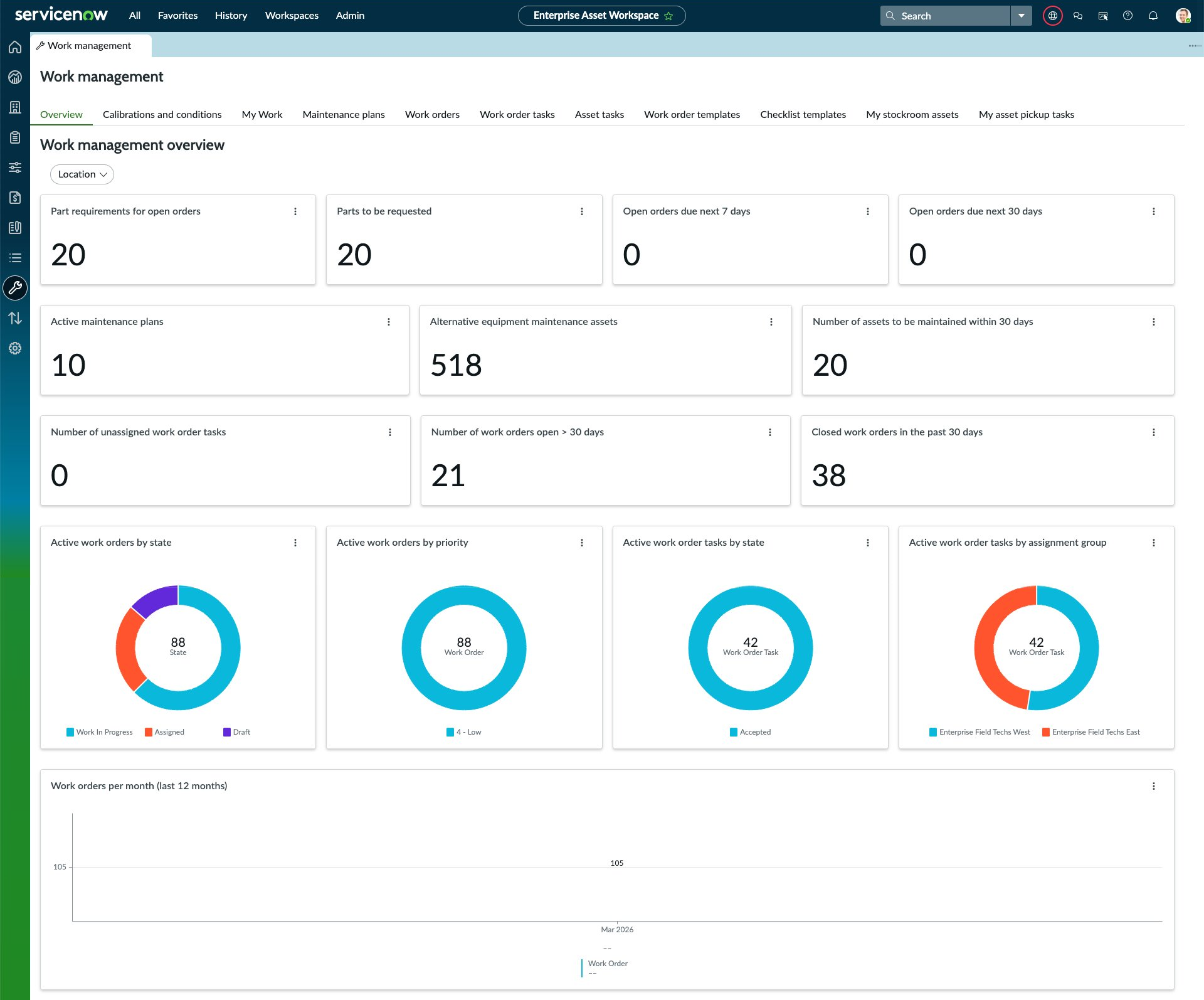Click the up-down arrows sidebar icon
Viewport: 1204px width, 1000px height.
15,318
